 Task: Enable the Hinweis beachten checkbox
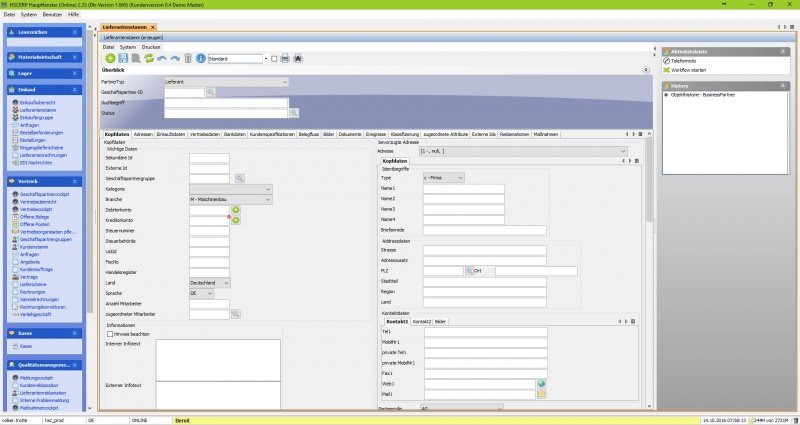click(110, 333)
